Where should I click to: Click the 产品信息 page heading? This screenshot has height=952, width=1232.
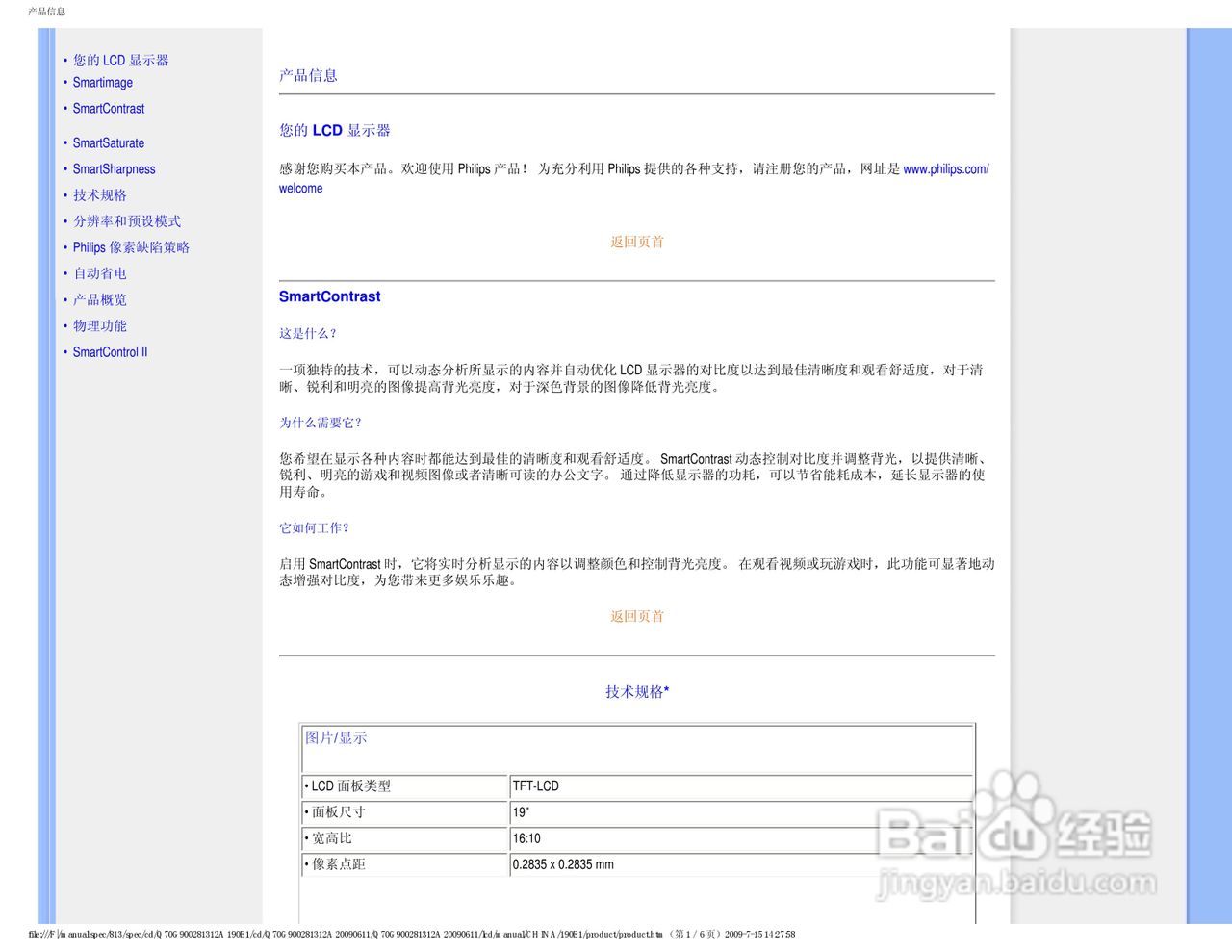[x=308, y=75]
